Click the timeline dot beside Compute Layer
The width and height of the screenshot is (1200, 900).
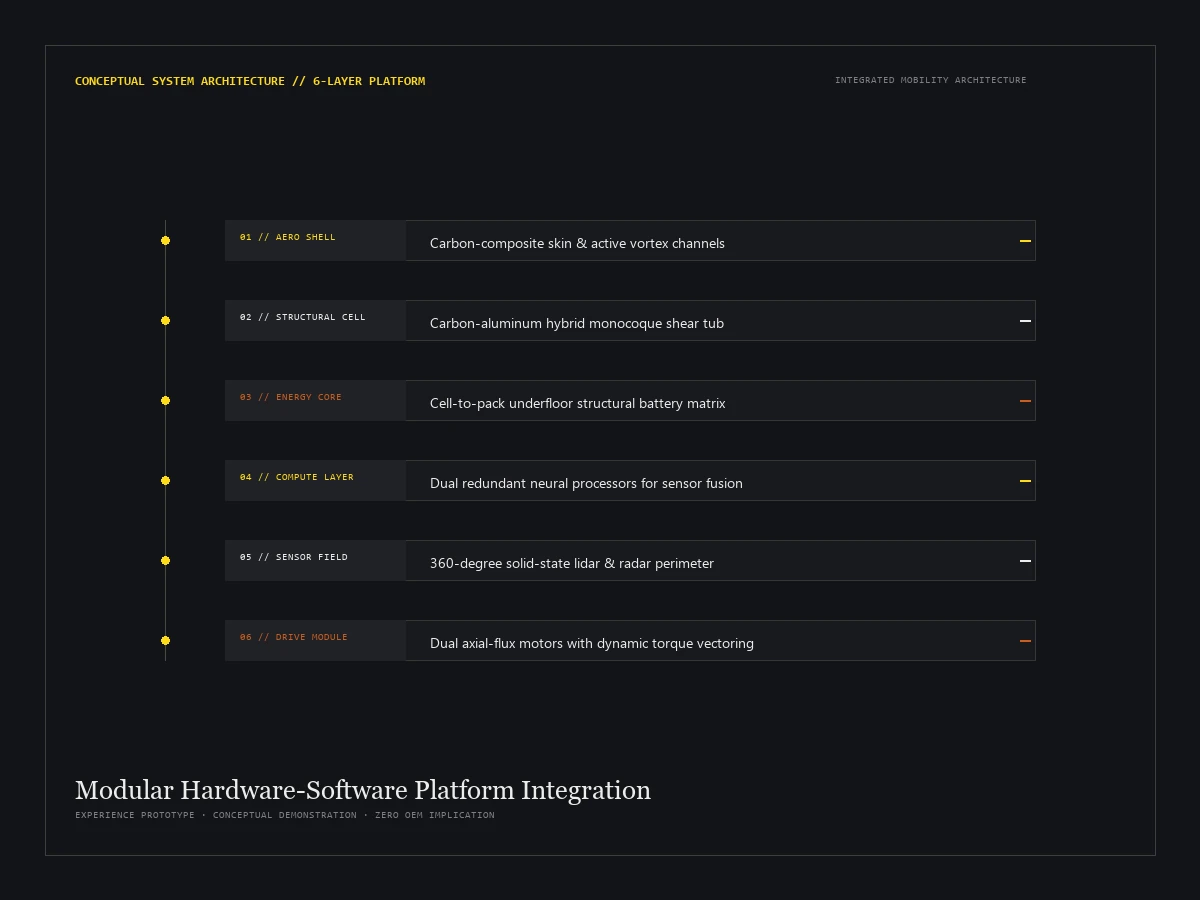click(165, 480)
